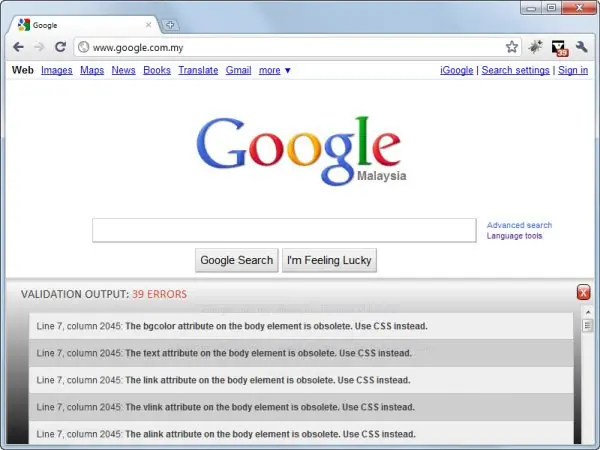
Task: Select the alink attribute error row
Action: pyautogui.click(x=301, y=434)
